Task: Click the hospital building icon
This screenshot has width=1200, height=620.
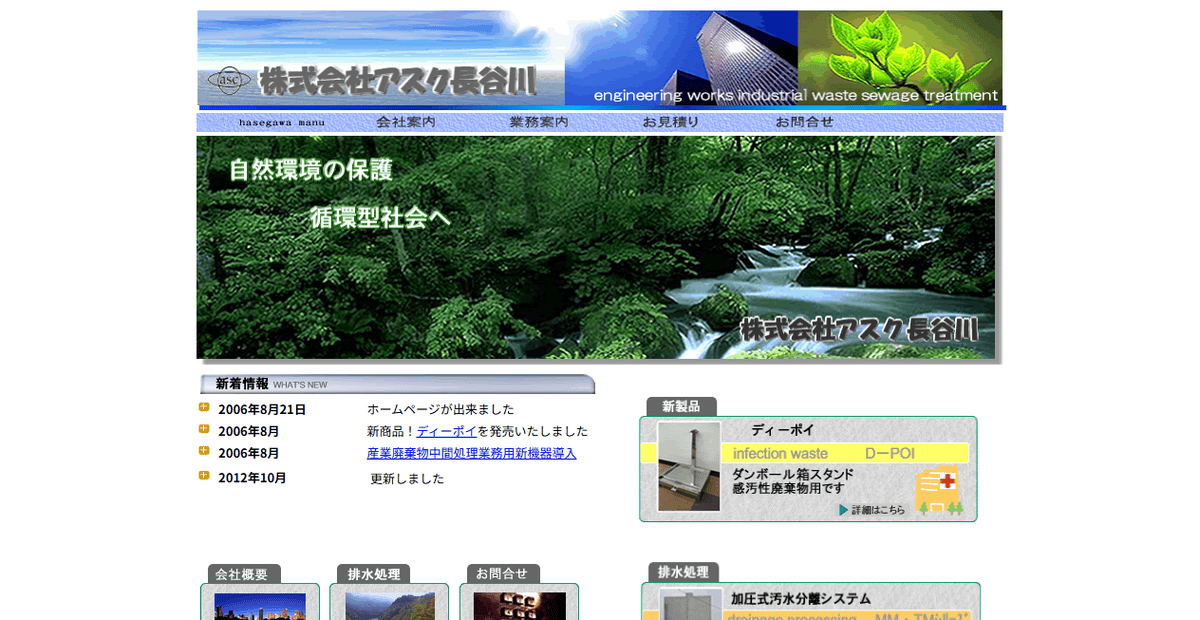Action: (x=938, y=489)
